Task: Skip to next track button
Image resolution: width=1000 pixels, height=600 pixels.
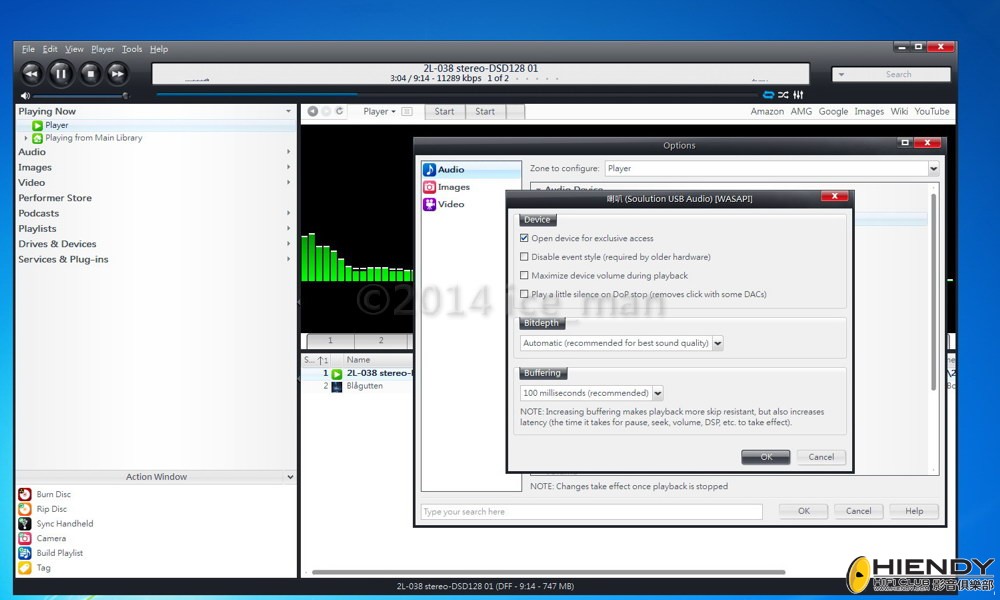Action: pos(117,74)
